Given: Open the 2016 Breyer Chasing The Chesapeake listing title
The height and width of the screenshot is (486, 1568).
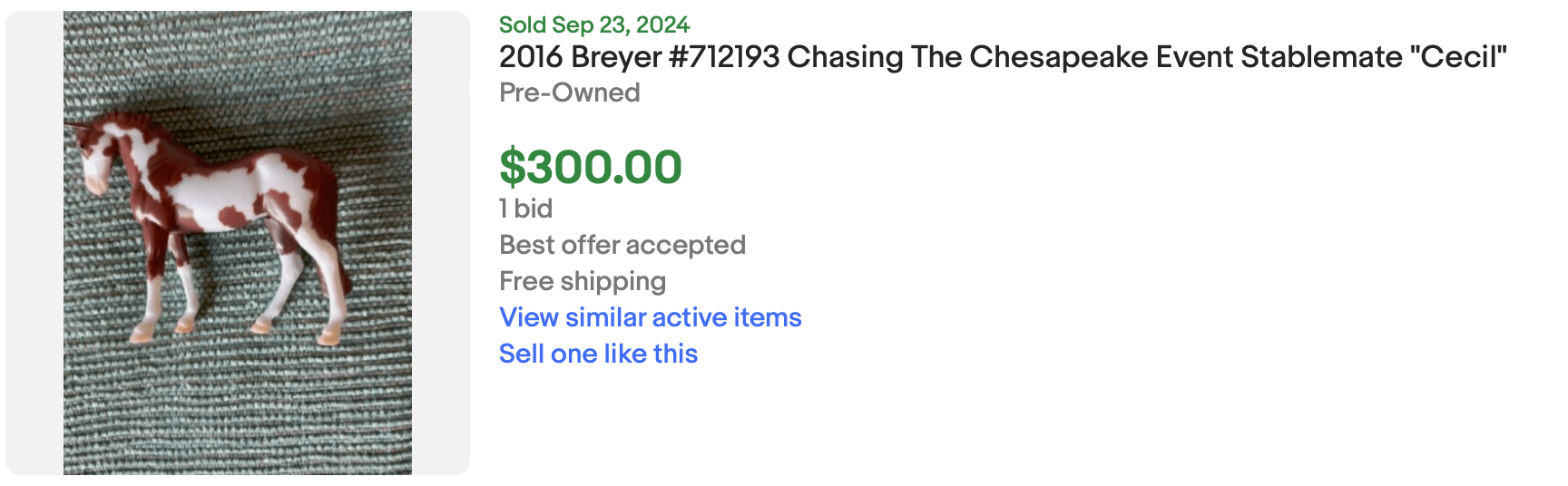Looking at the screenshot, I should [x=1002, y=57].
